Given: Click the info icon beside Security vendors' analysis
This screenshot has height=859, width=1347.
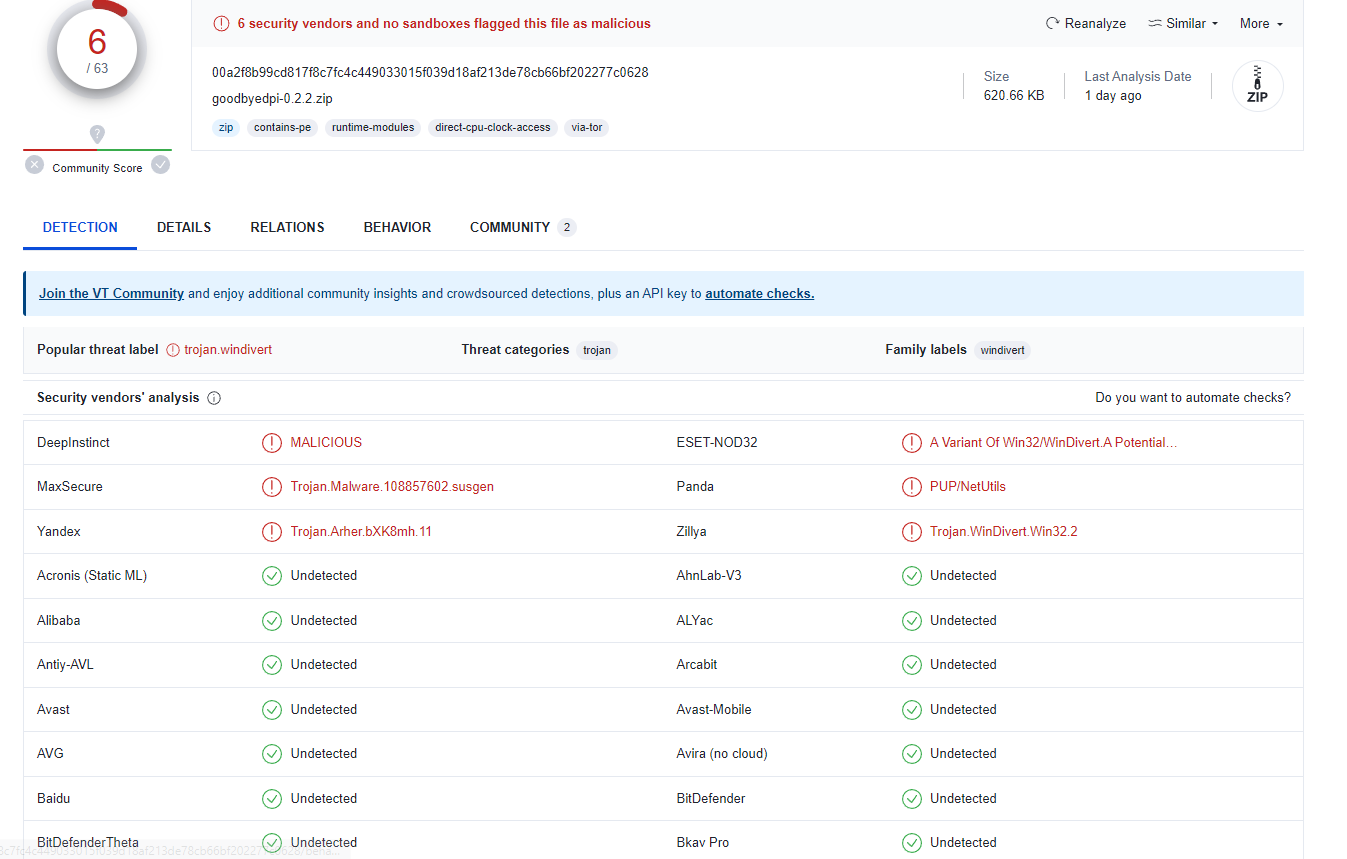Looking at the screenshot, I should click(214, 398).
